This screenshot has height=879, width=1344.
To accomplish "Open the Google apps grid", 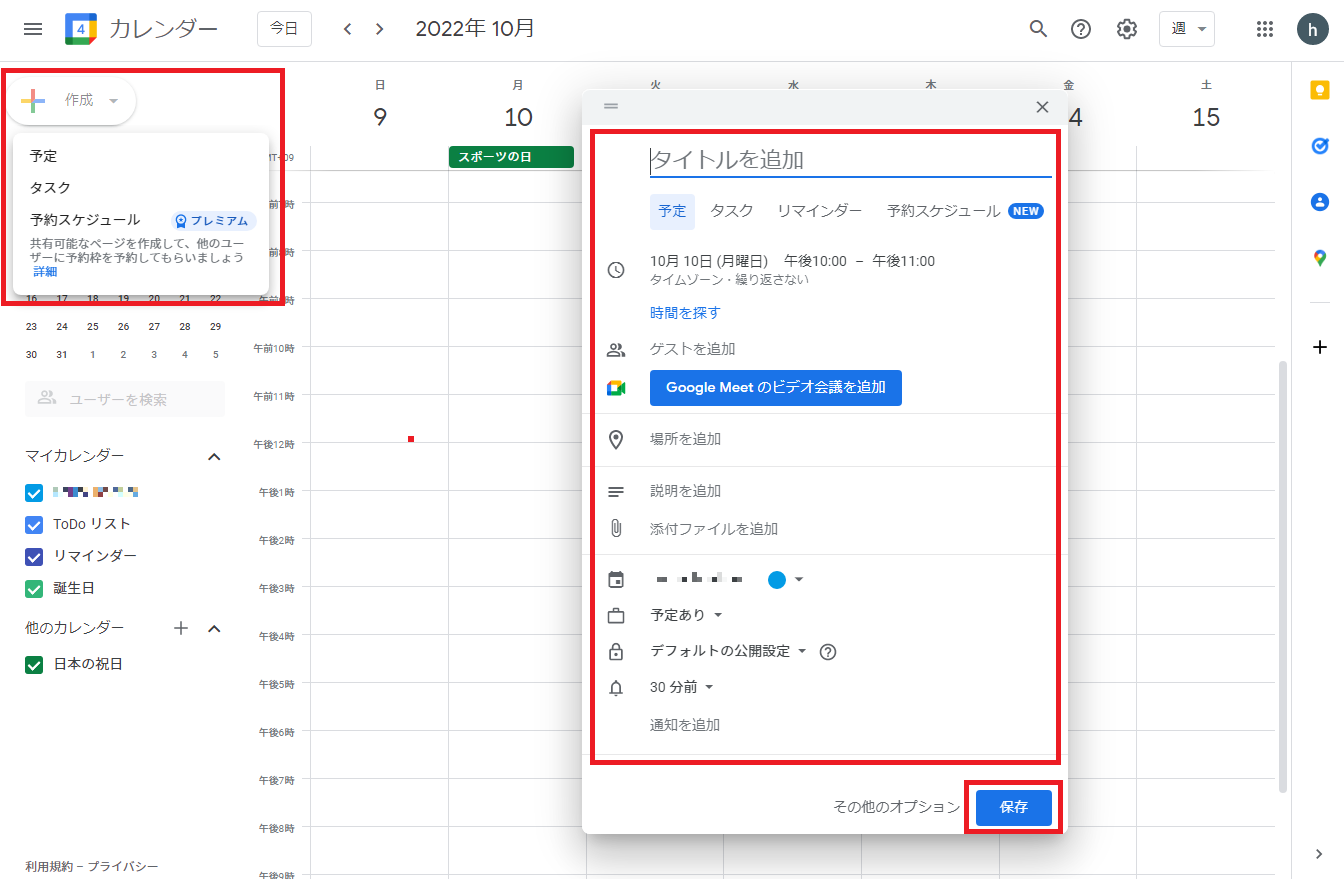I will (1265, 29).
